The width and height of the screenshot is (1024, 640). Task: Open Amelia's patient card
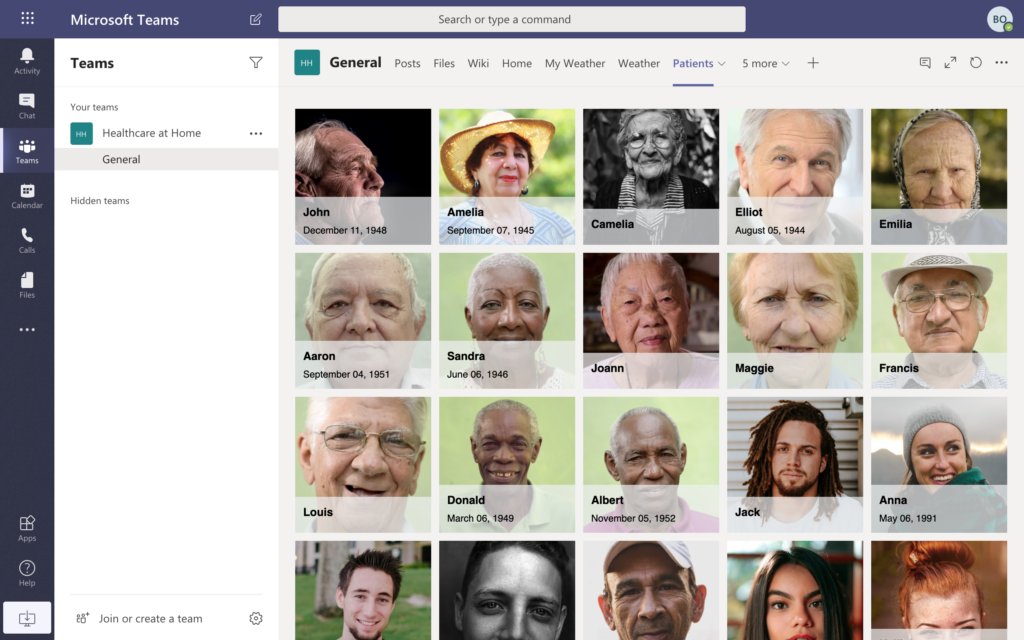click(x=507, y=176)
